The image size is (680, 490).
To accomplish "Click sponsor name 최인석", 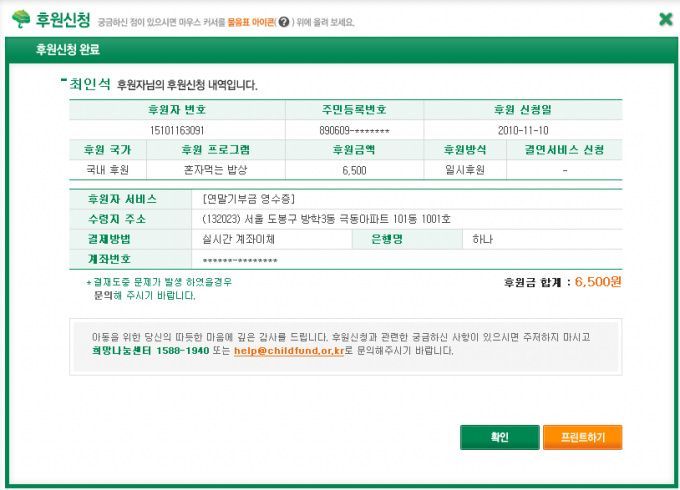I will pos(90,84).
